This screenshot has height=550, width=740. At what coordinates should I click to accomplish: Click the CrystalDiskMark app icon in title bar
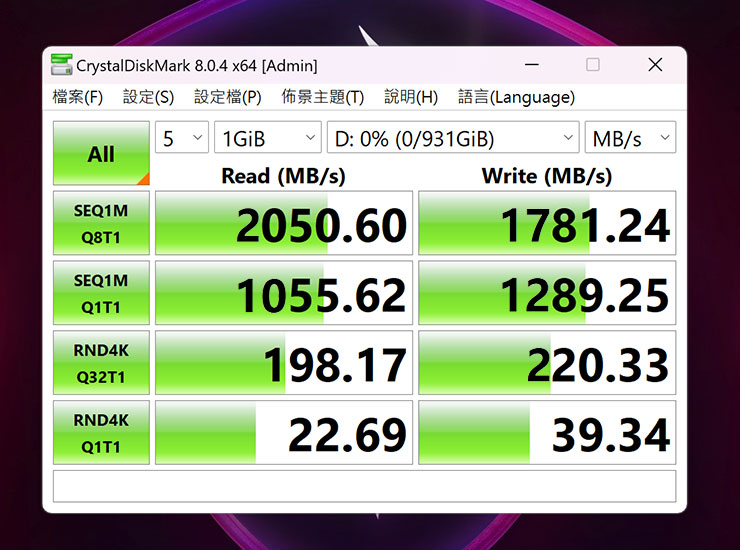pyautogui.click(x=61, y=65)
